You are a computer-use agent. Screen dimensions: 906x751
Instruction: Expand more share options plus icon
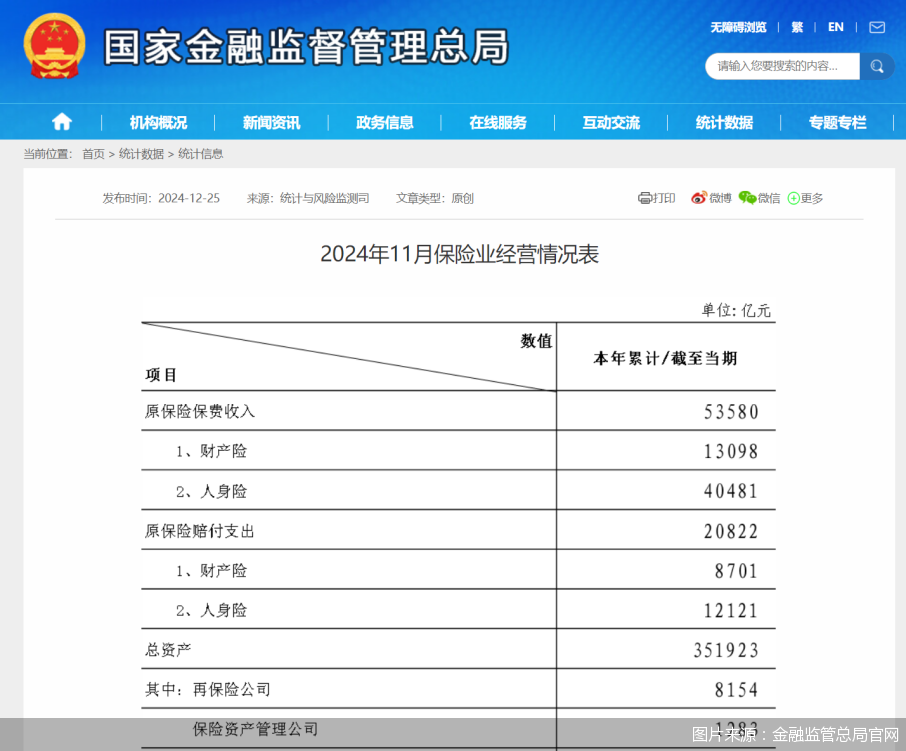pos(794,198)
